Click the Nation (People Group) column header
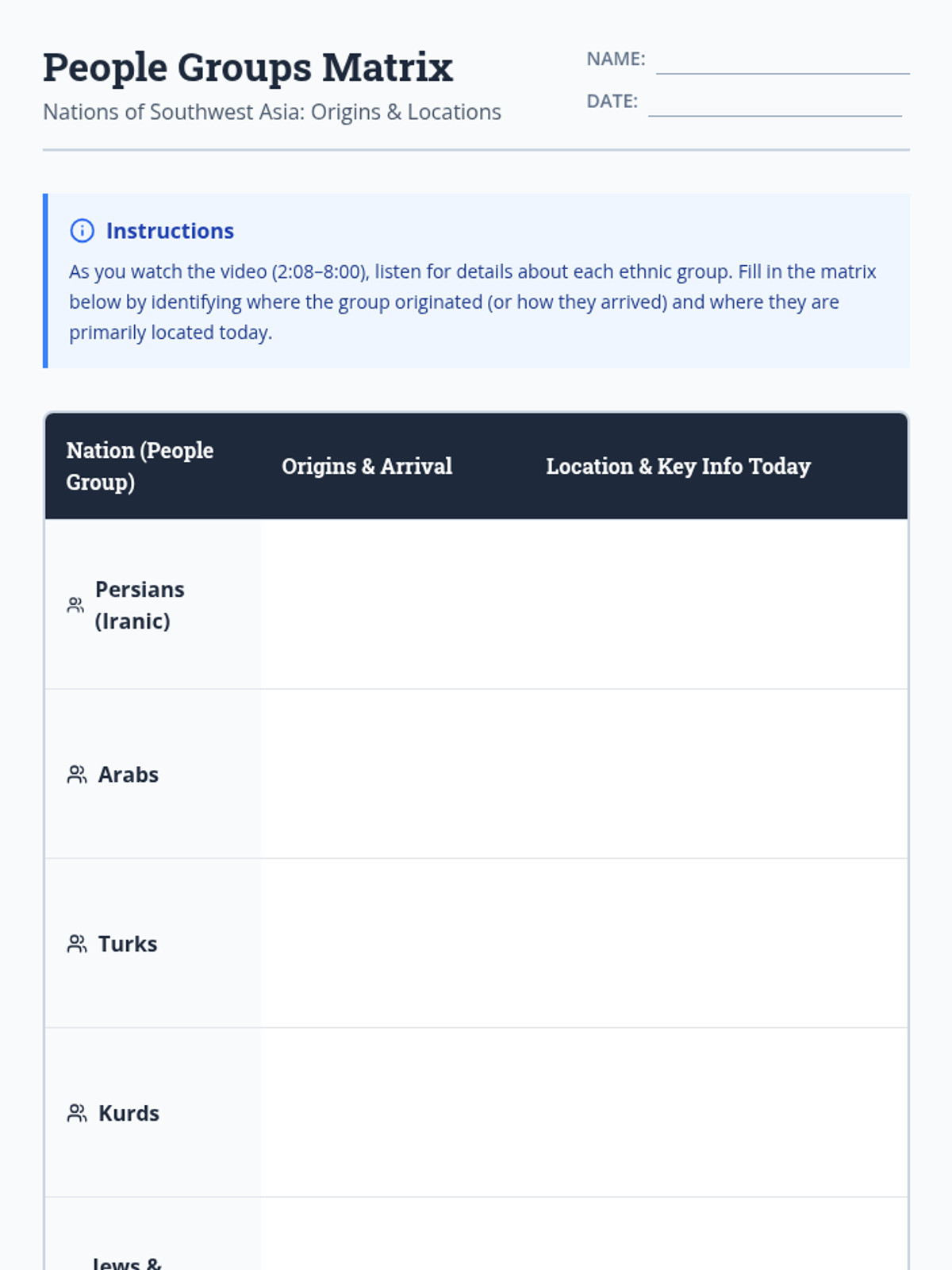The height and width of the screenshot is (1270, 952). 140,466
